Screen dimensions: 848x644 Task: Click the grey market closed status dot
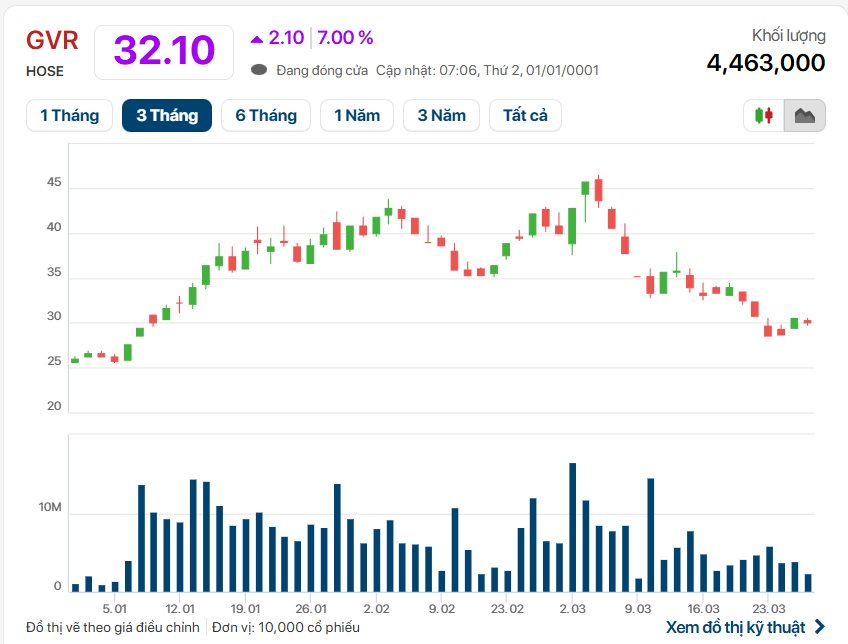(258, 70)
